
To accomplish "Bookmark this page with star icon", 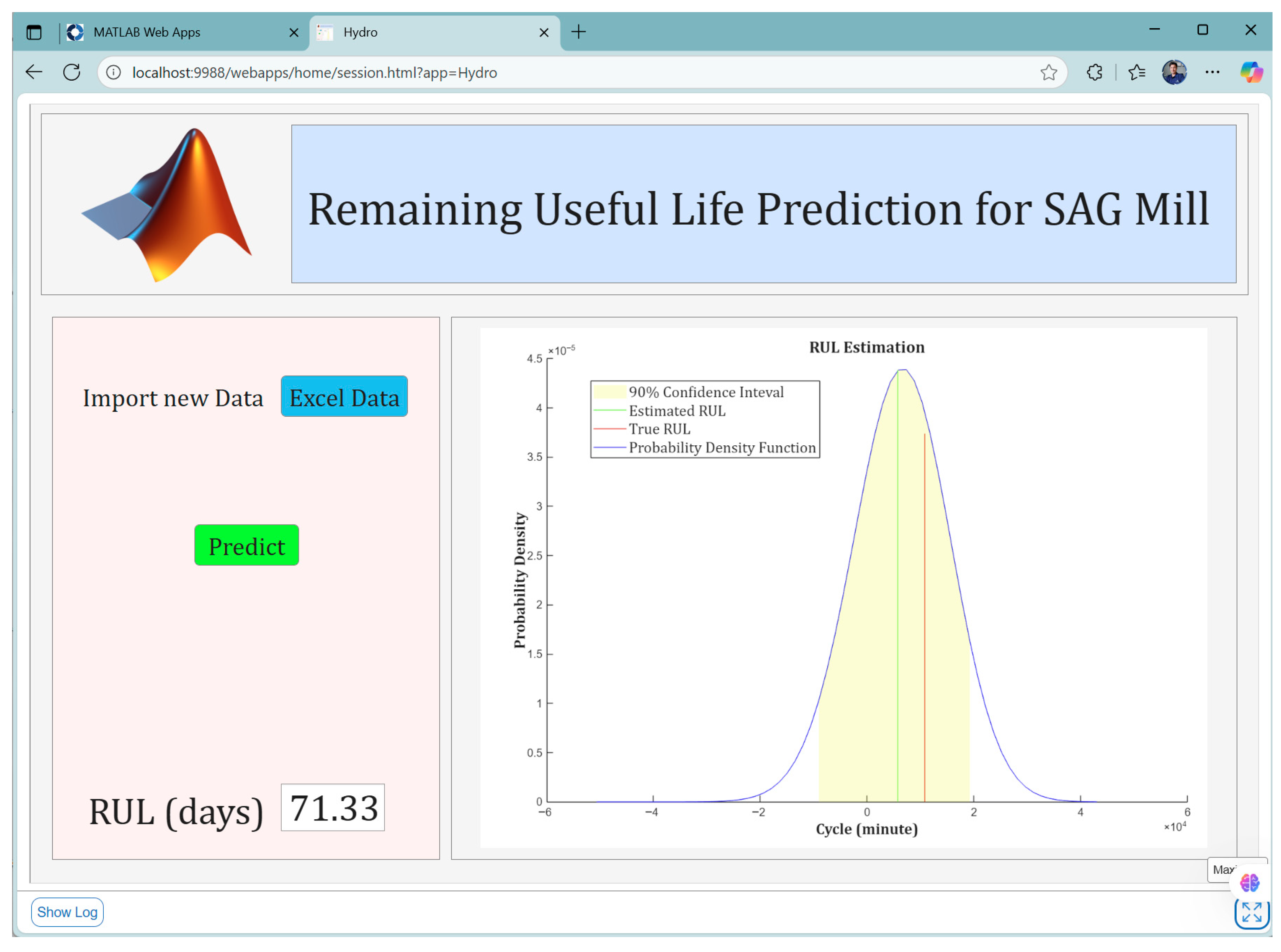I will (1048, 73).
